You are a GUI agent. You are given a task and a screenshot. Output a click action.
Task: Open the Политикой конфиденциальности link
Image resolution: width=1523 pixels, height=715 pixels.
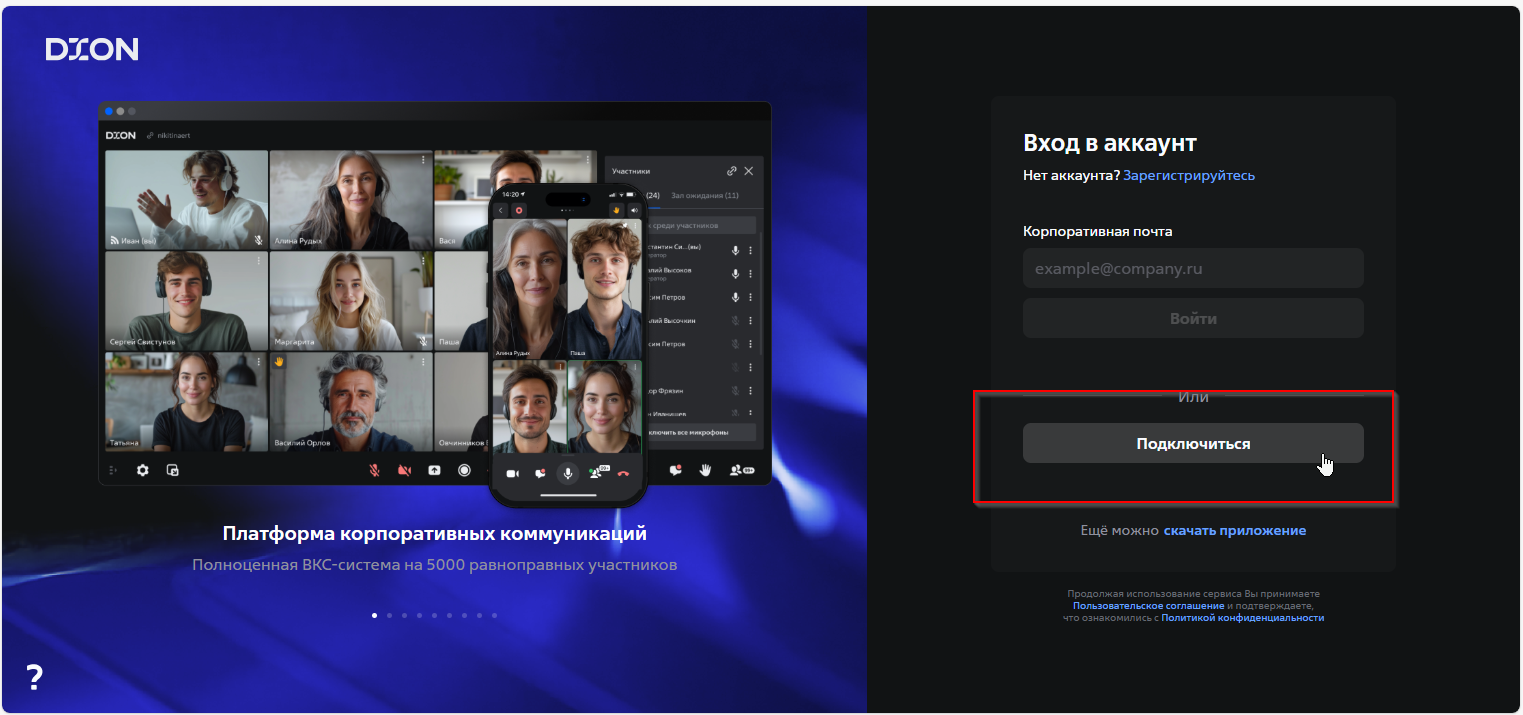[1242, 618]
